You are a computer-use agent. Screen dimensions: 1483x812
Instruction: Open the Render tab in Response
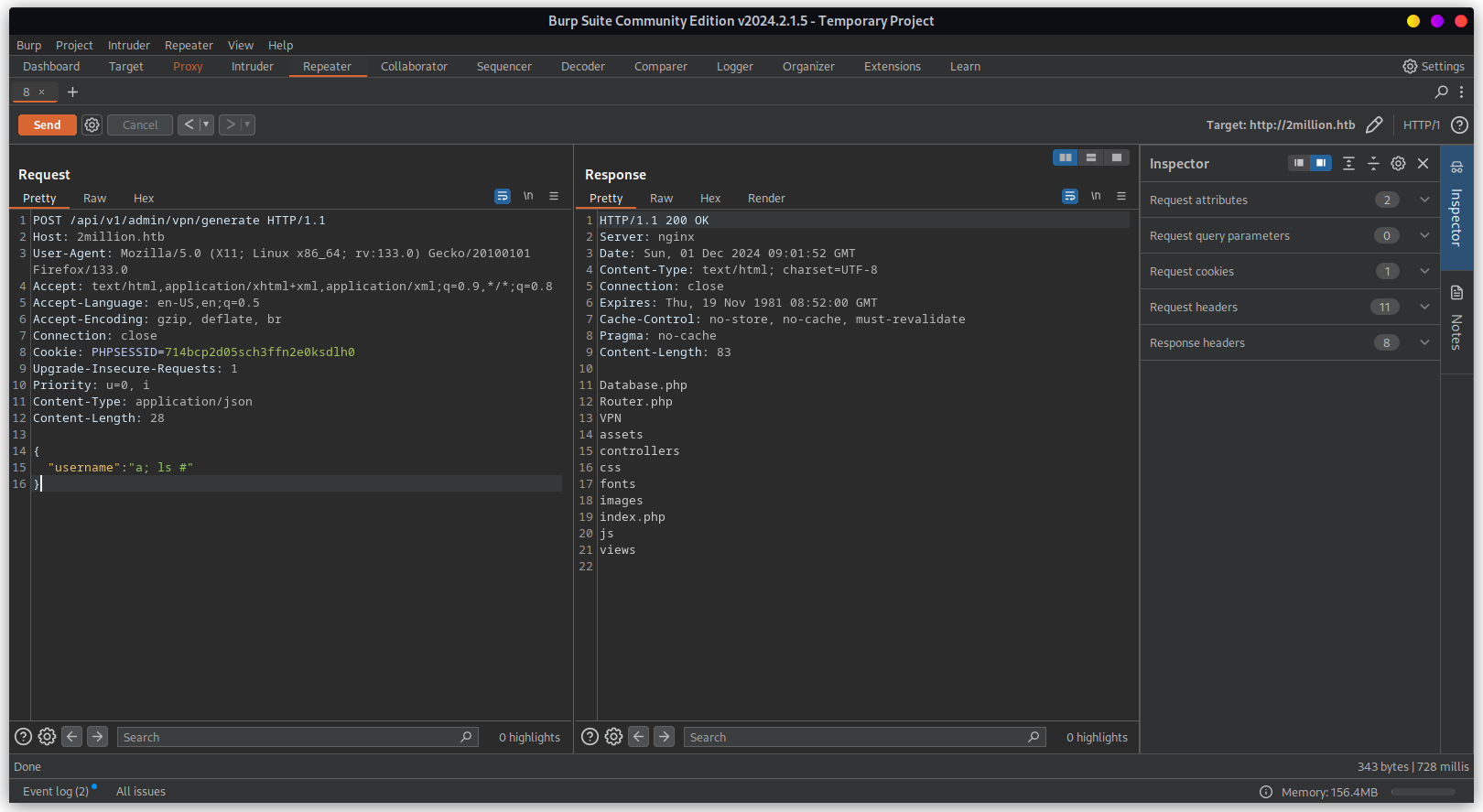click(766, 198)
